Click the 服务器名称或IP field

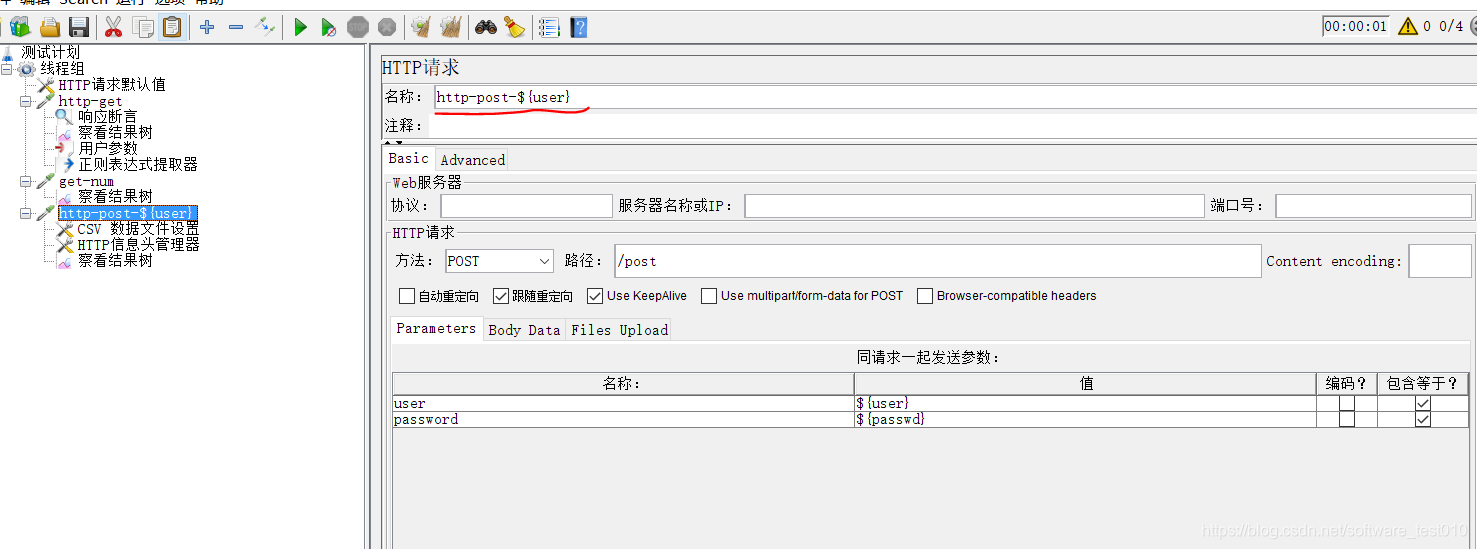tap(974, 206)
